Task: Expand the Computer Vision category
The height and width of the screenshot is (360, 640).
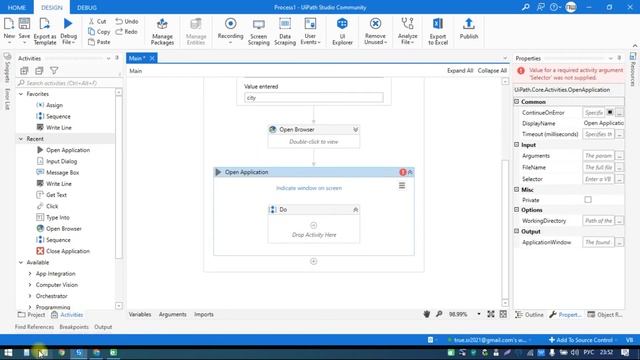Action: pyautogui.click(x=30, y=285)
